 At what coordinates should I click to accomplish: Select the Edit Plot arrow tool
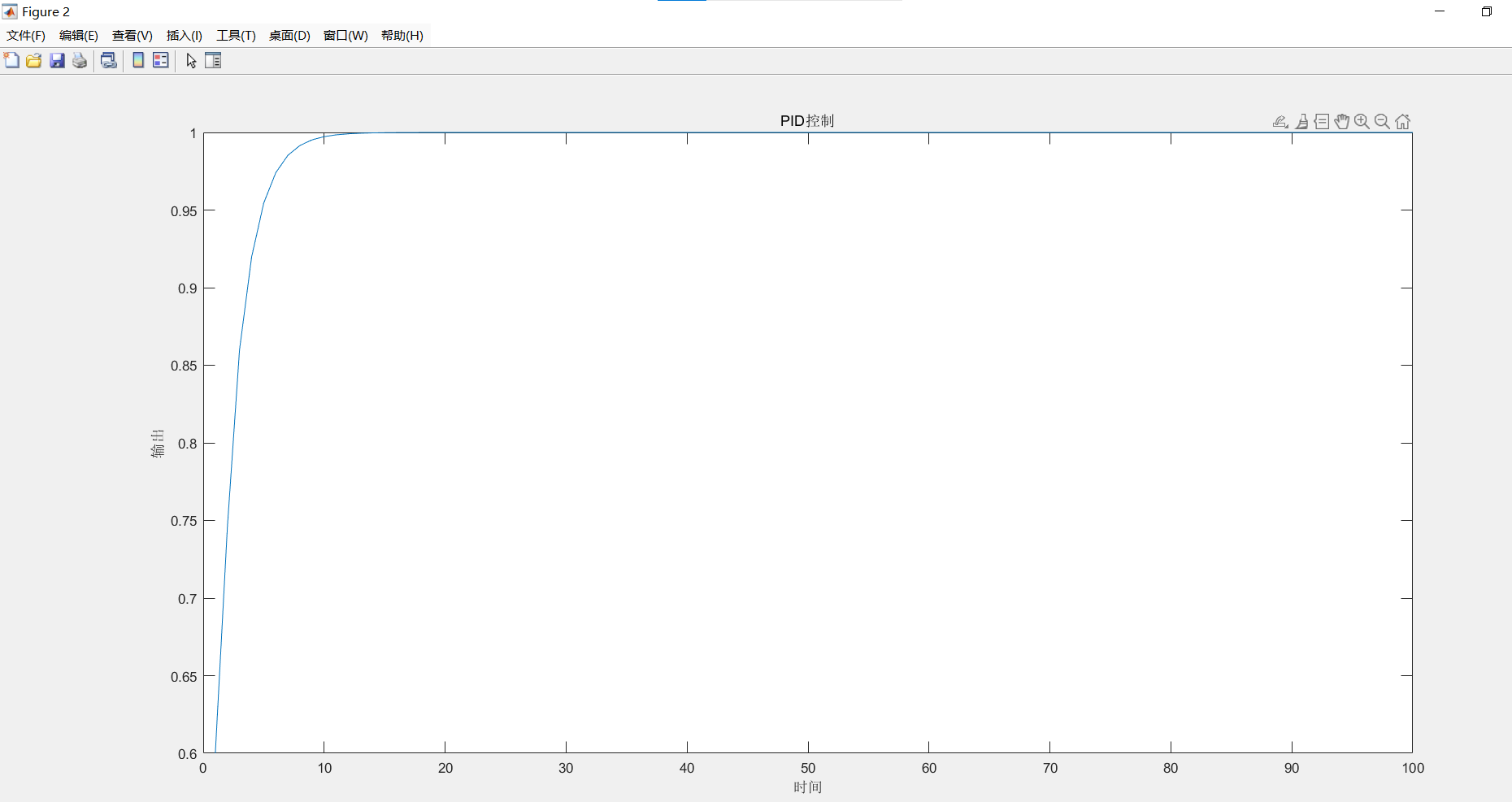(190, 61)
